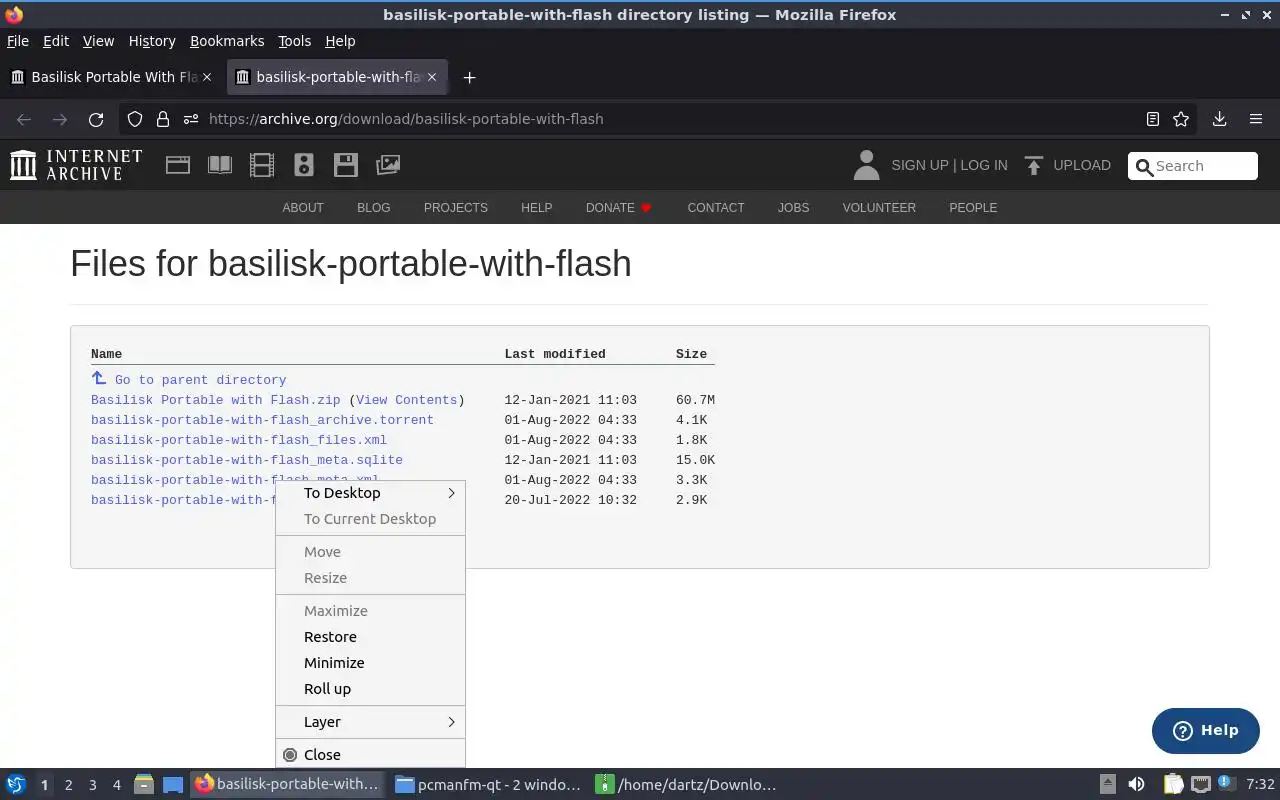The image size is (1280, 800).
Task: Click the tracking protection shield icon
Action: 135,119
